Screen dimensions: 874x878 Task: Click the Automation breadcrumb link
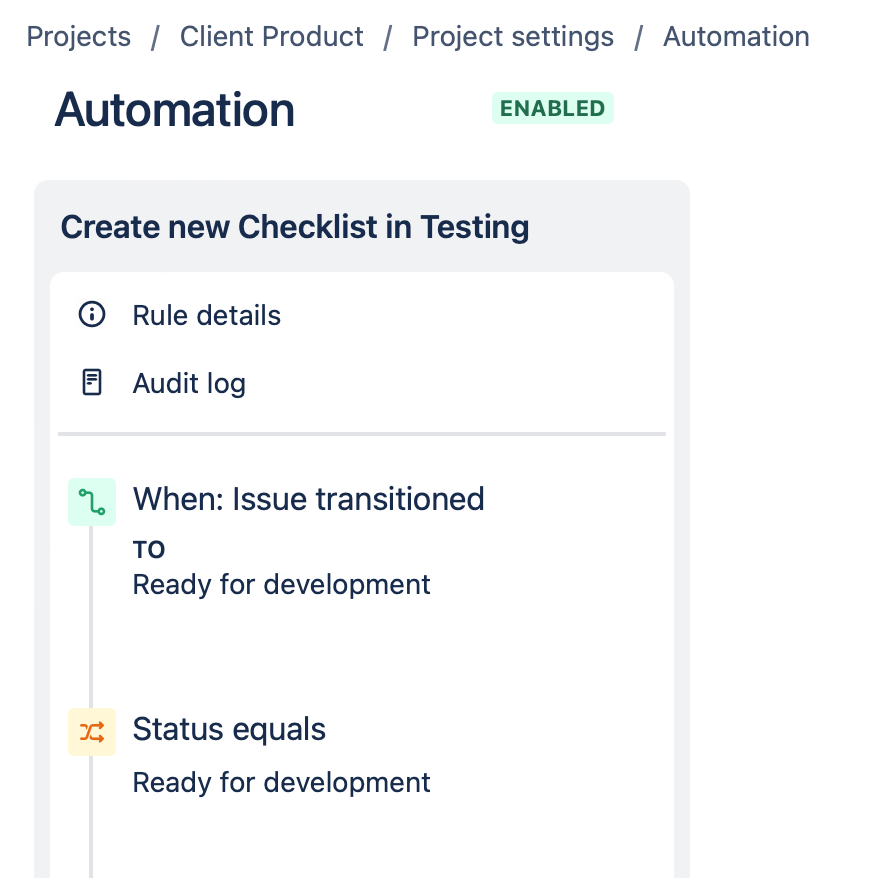pyautogui.click(x=736, y=36)
